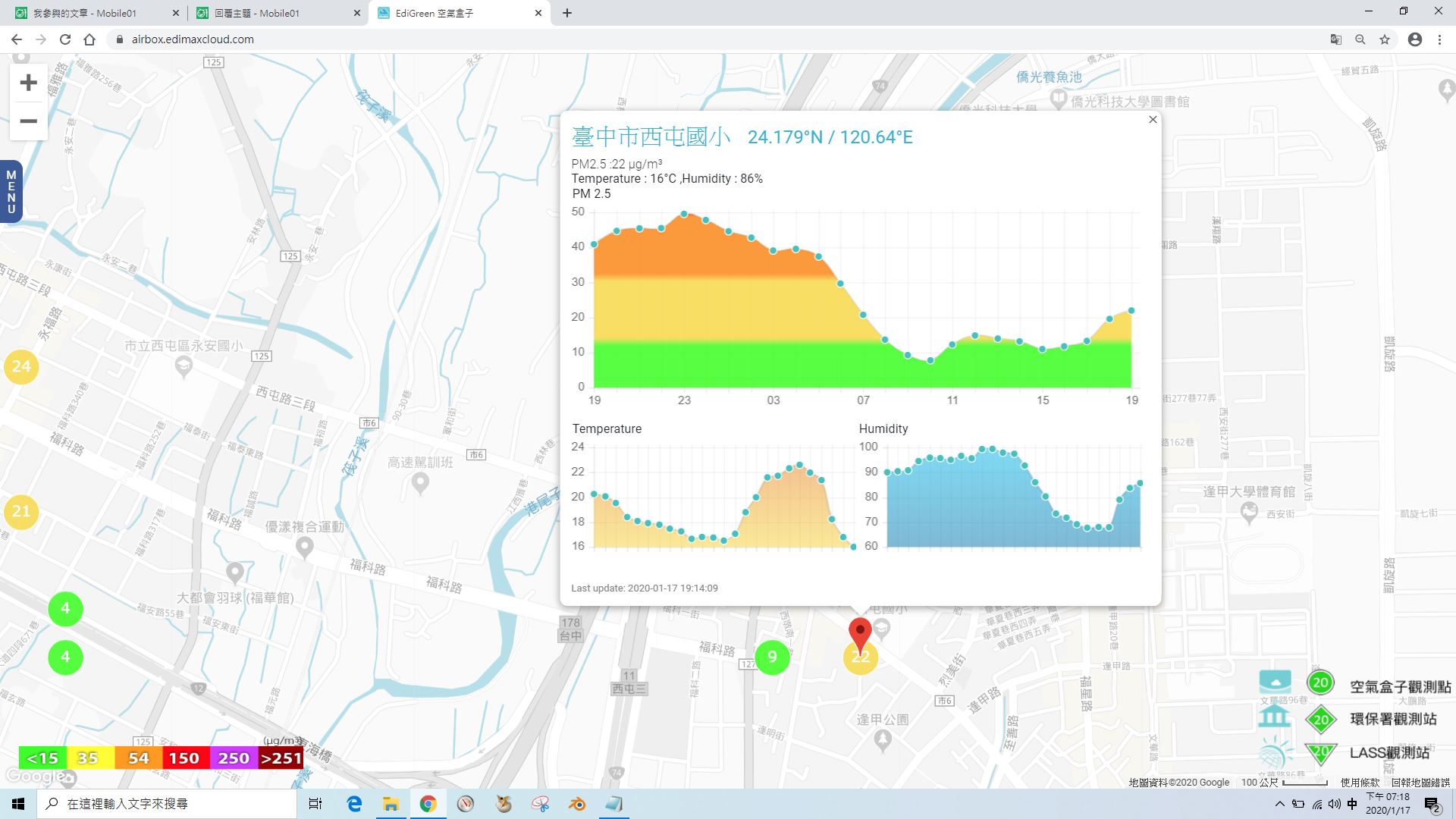This screenshot has height=819, width=1456.
Task: Bookmark this page with star icon
Action: pyautogui.click(x=1385, y=39)
